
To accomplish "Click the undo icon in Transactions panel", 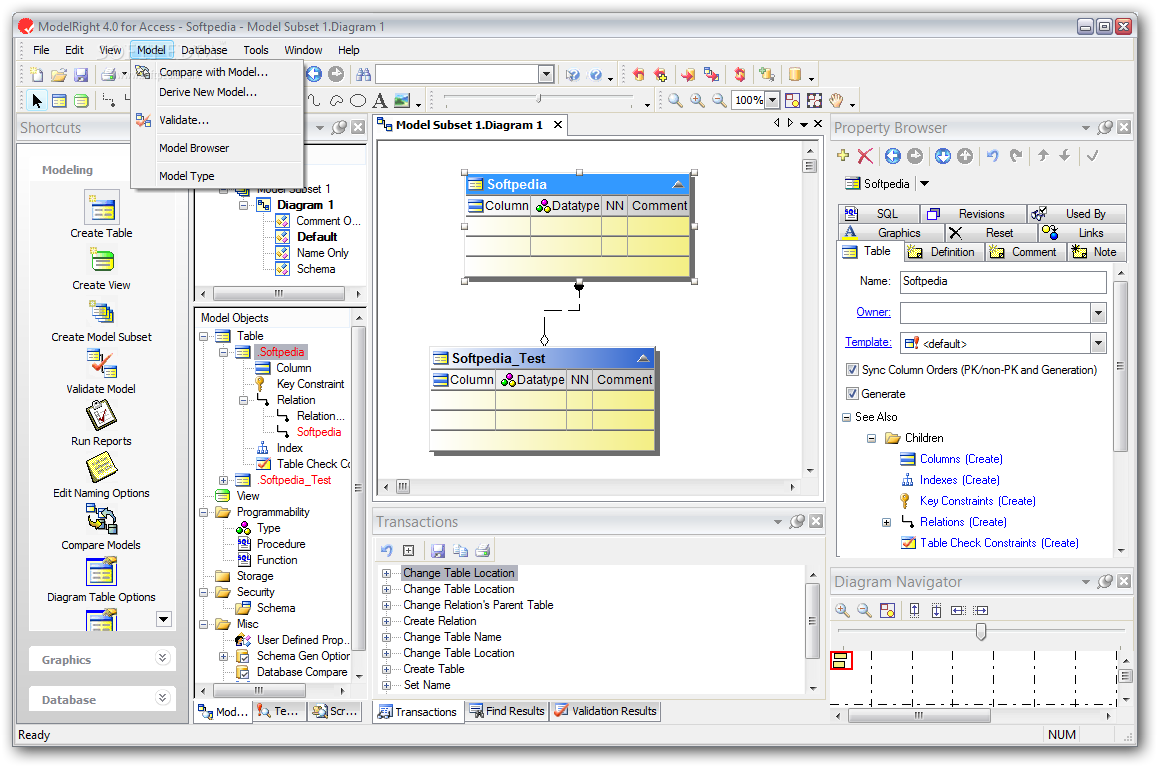I will (386, 551).
